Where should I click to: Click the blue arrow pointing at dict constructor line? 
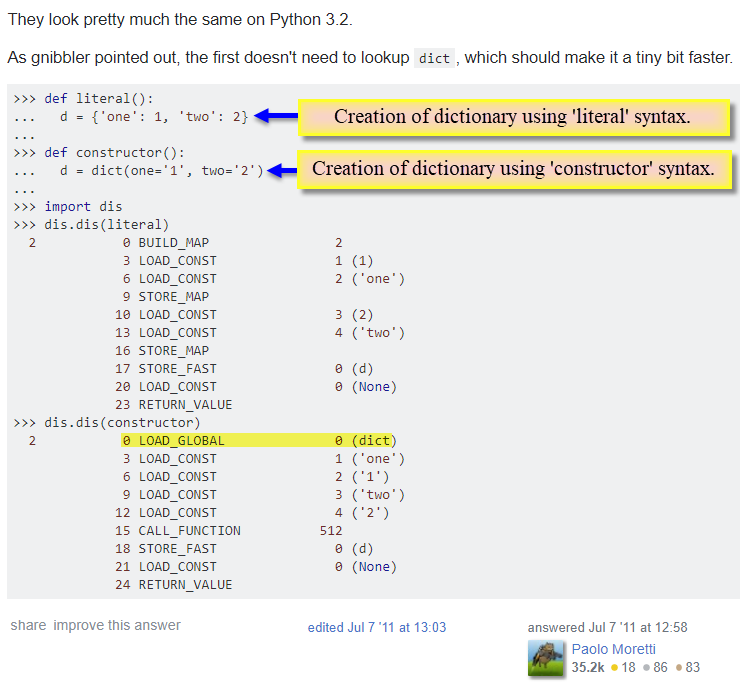coord(283,170)
